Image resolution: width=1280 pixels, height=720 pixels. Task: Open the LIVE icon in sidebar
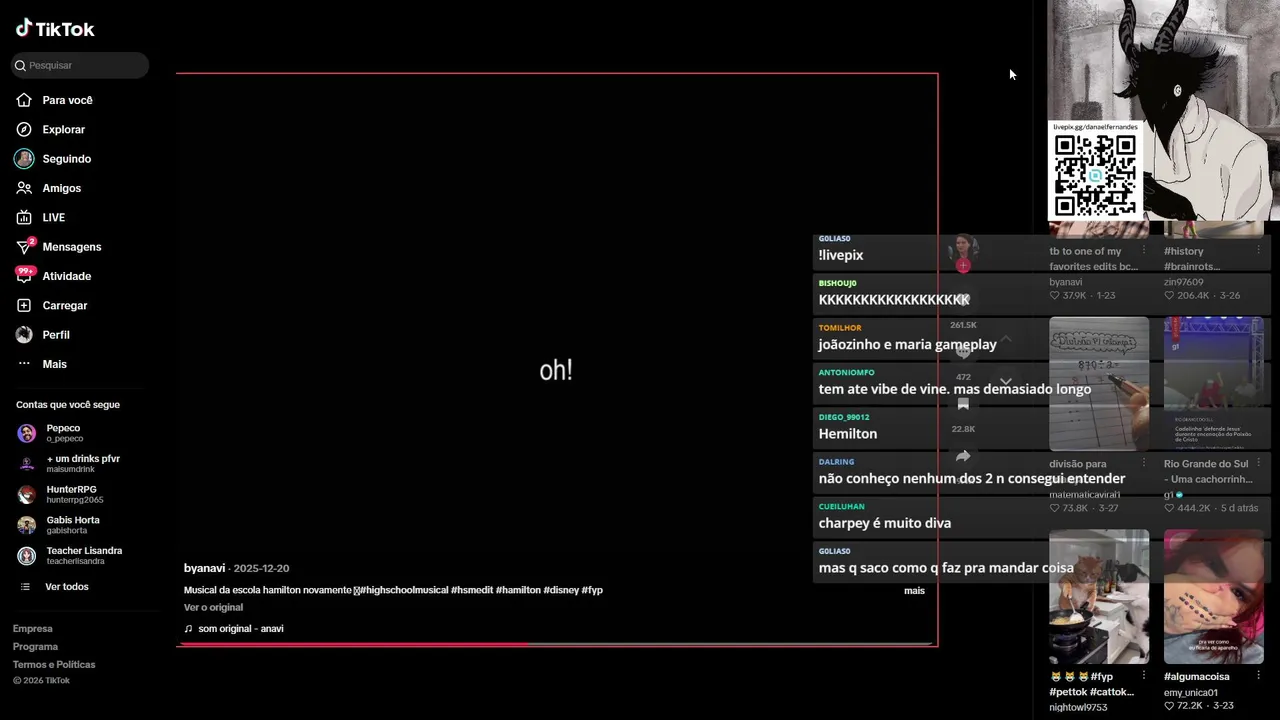click(x=24, y=218)
